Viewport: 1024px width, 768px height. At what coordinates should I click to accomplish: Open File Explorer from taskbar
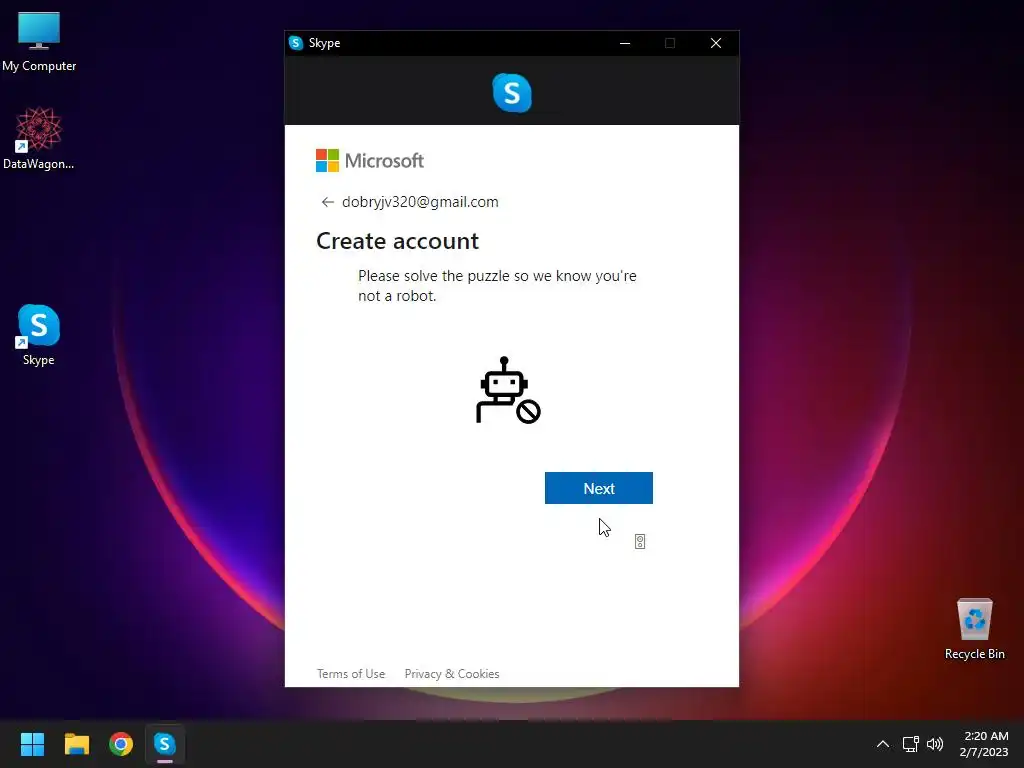(x=76, y=744)
